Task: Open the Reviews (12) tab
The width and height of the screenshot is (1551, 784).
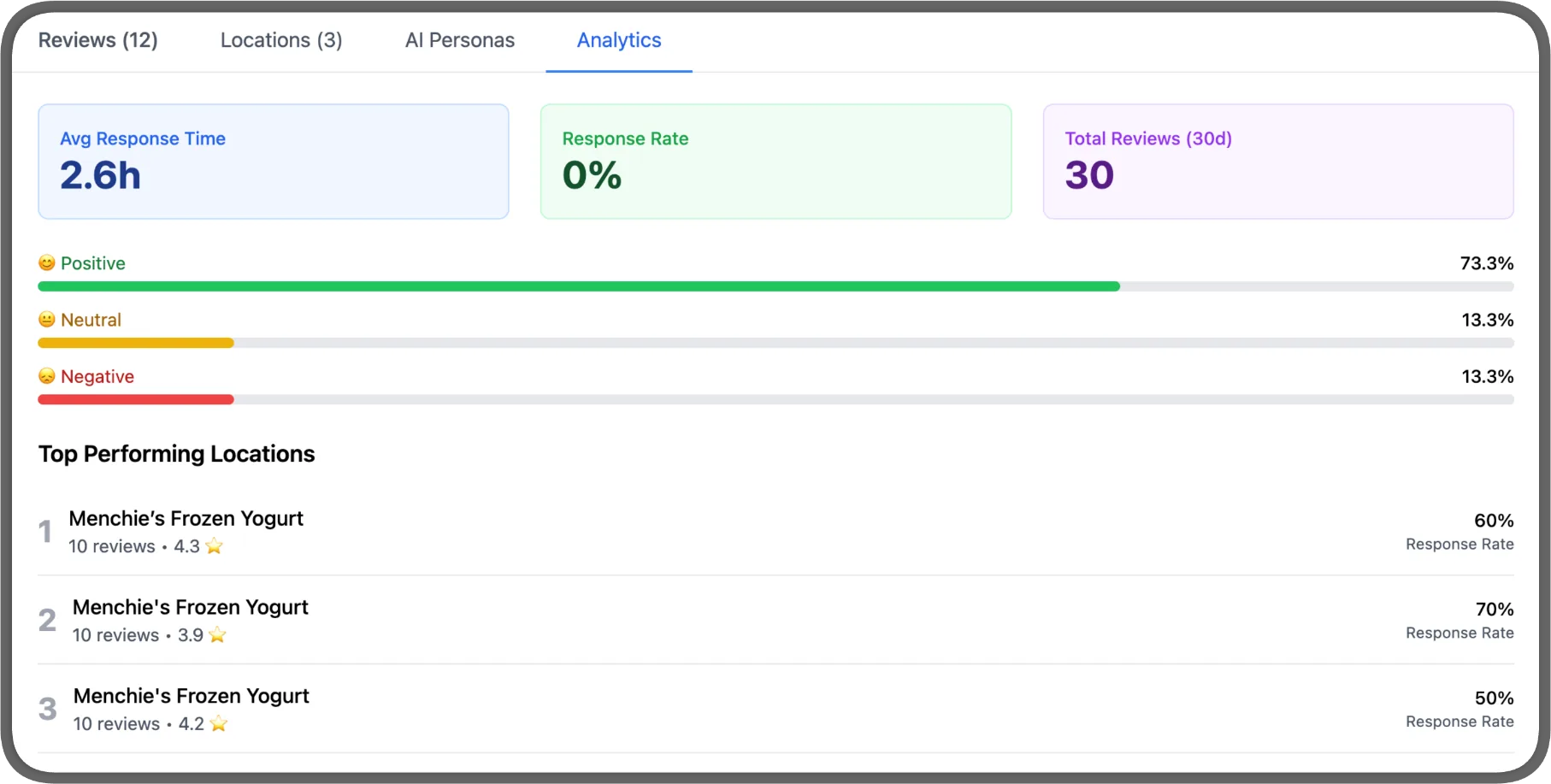Action: pos(97,40)
